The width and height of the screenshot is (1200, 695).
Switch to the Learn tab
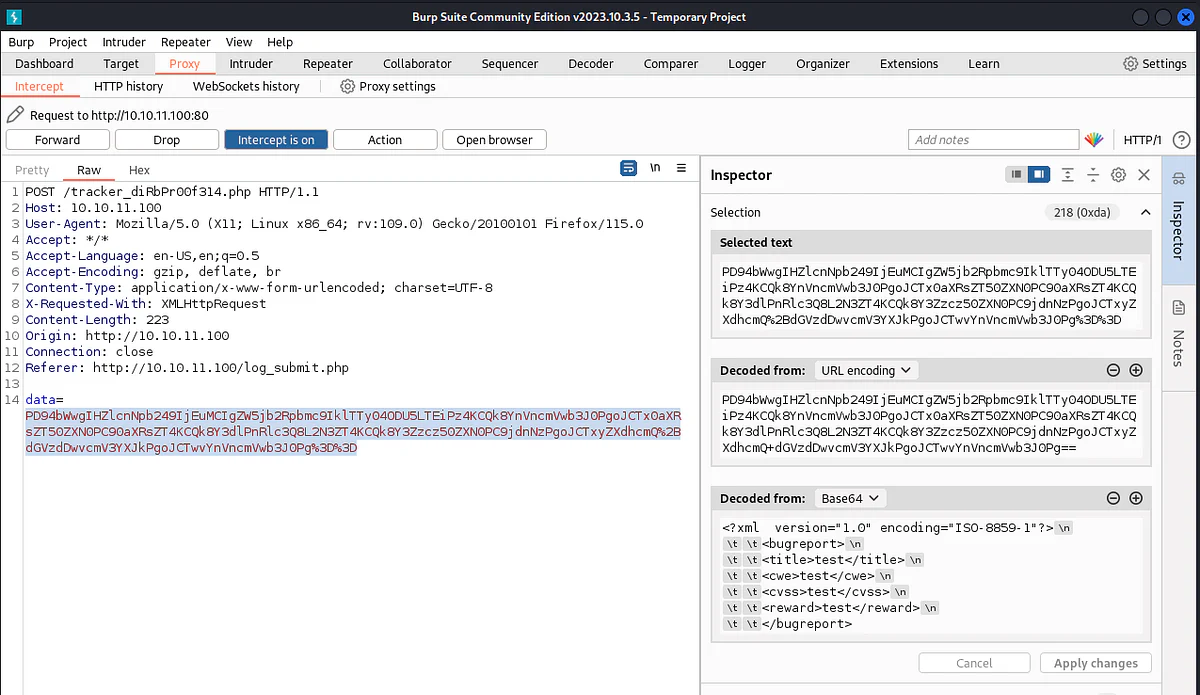[x=984, y=63]
